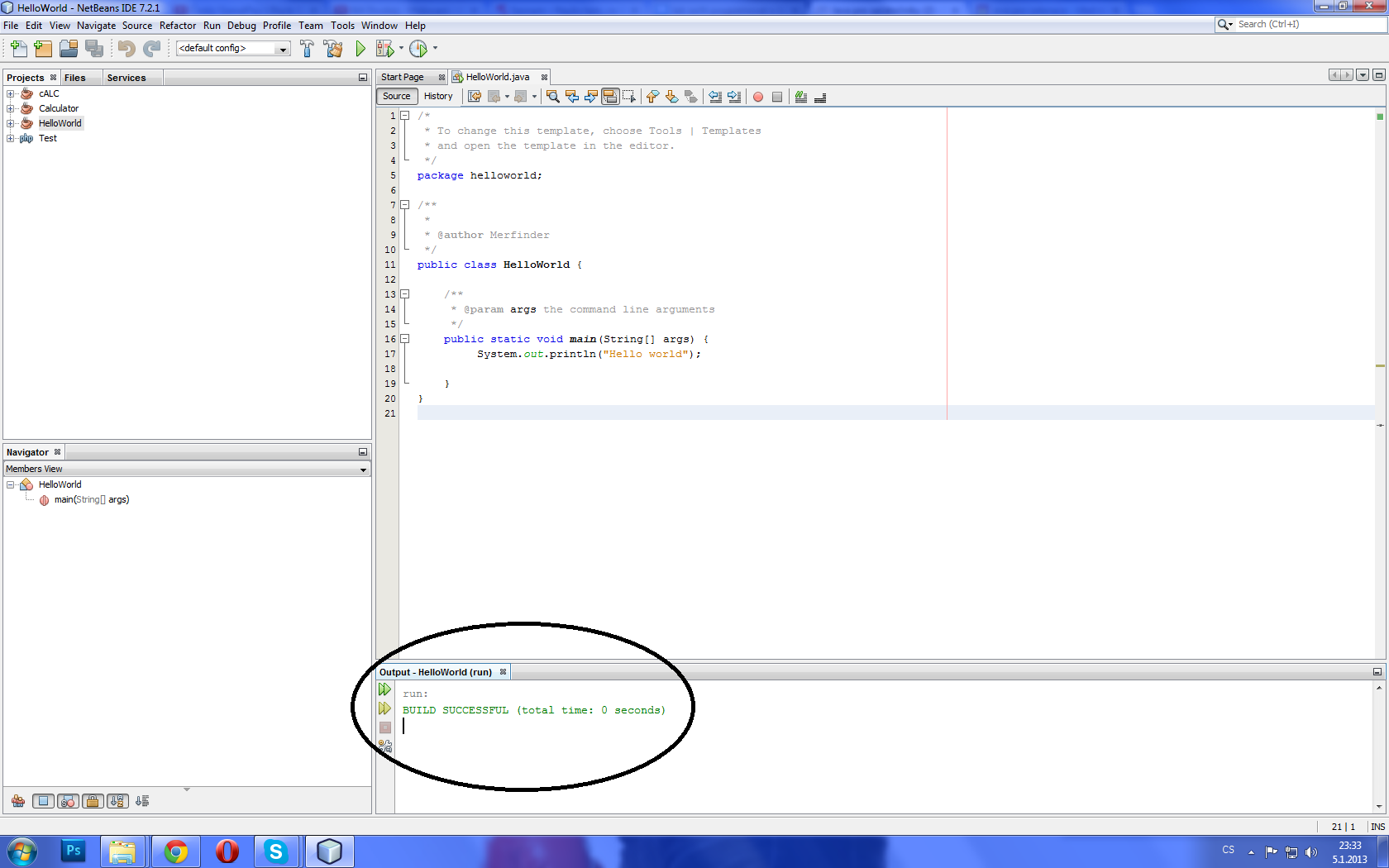Shift the line left in editor toolbar
Screen dimensions: 1389x868
coord(715,97)
